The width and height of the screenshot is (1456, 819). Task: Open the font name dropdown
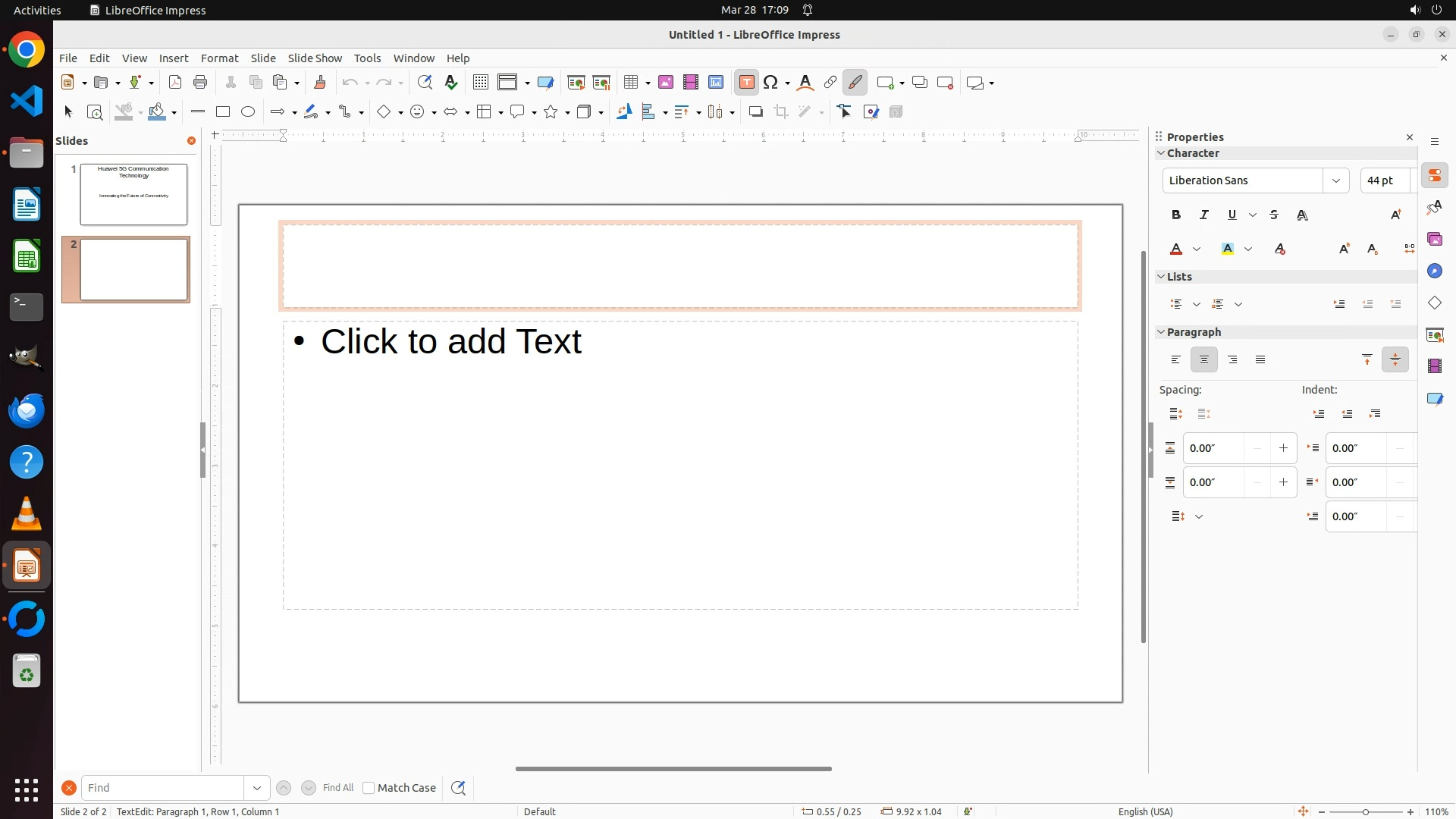pyautogui.click(x=1336, y=180)
